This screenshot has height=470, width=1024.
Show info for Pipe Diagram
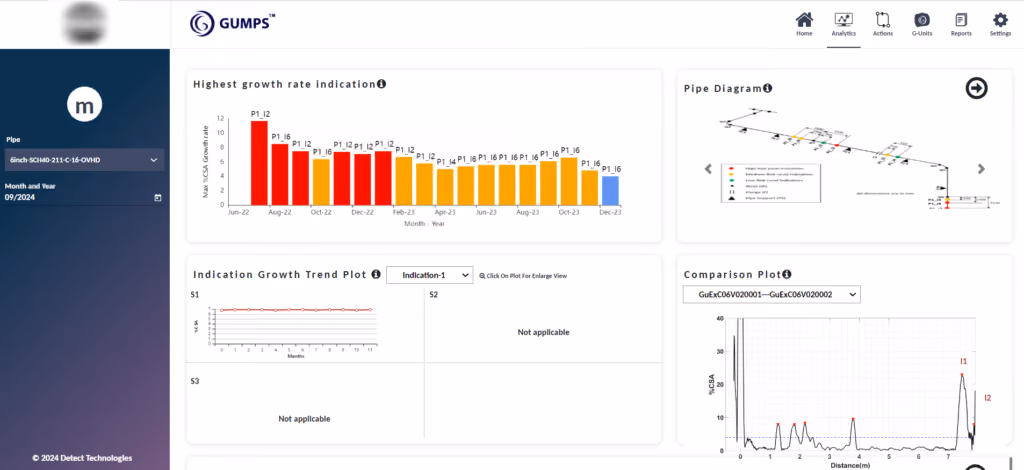pos(768,88)
